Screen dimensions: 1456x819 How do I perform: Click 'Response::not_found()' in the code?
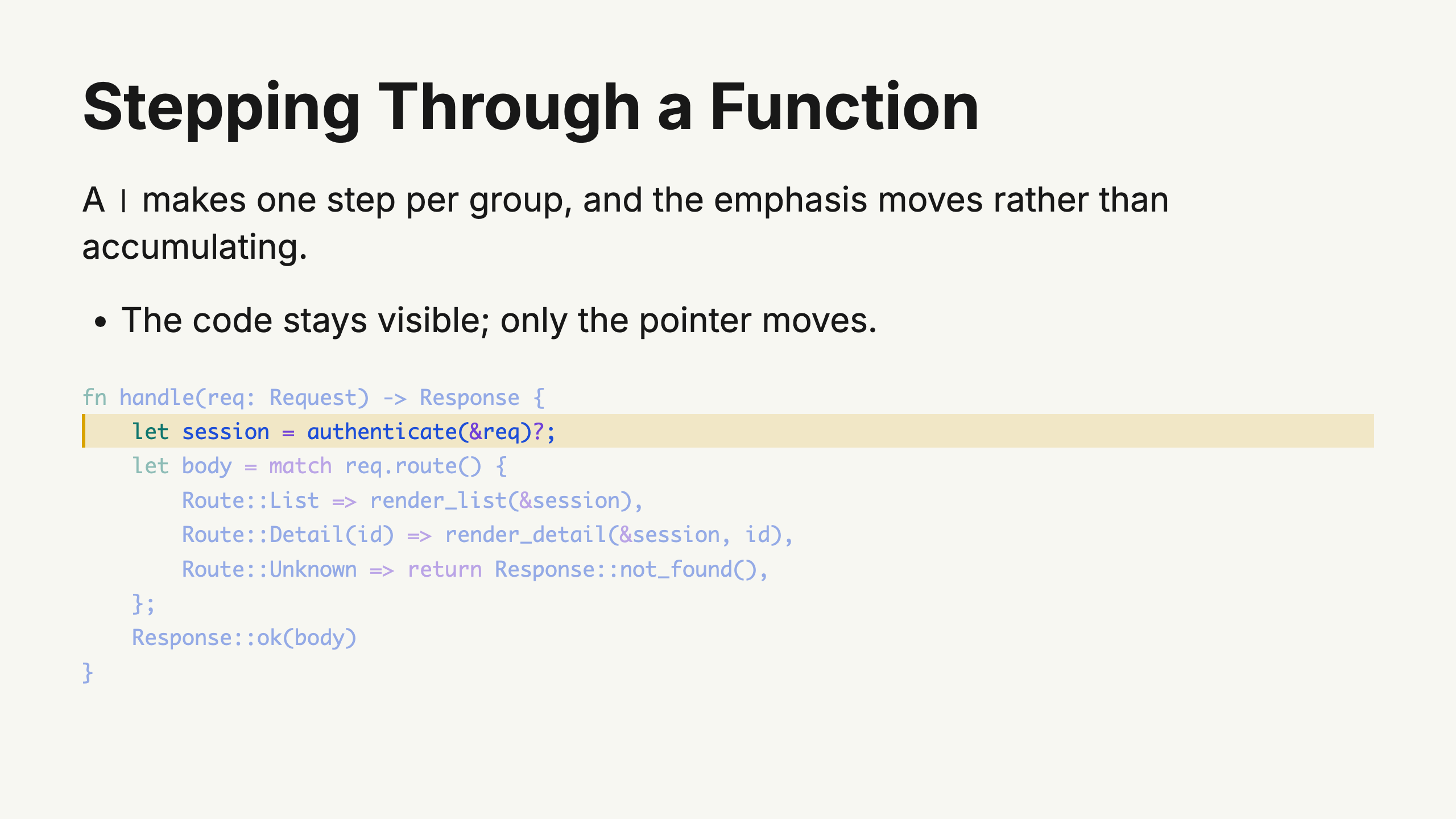pos(626,569)
